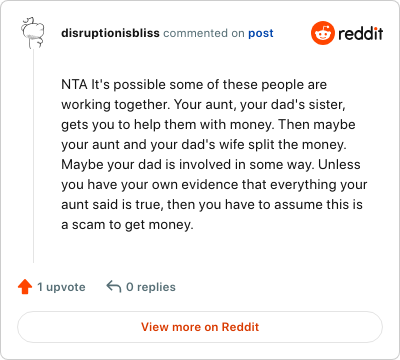
Task: Click the "1 upvote" label
Action: [x=61, y=287]
